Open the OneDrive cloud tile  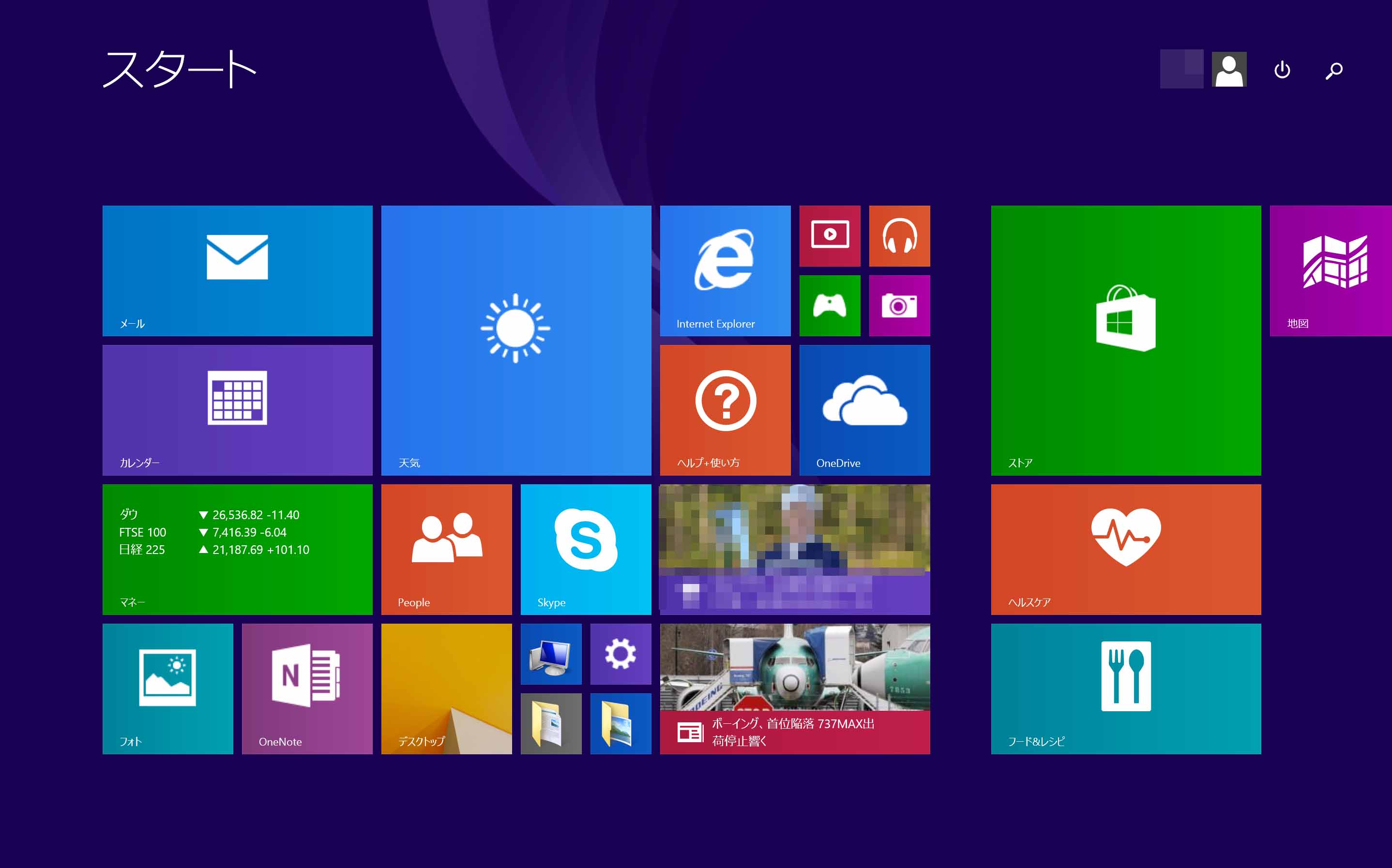click(x=864, y=409)
